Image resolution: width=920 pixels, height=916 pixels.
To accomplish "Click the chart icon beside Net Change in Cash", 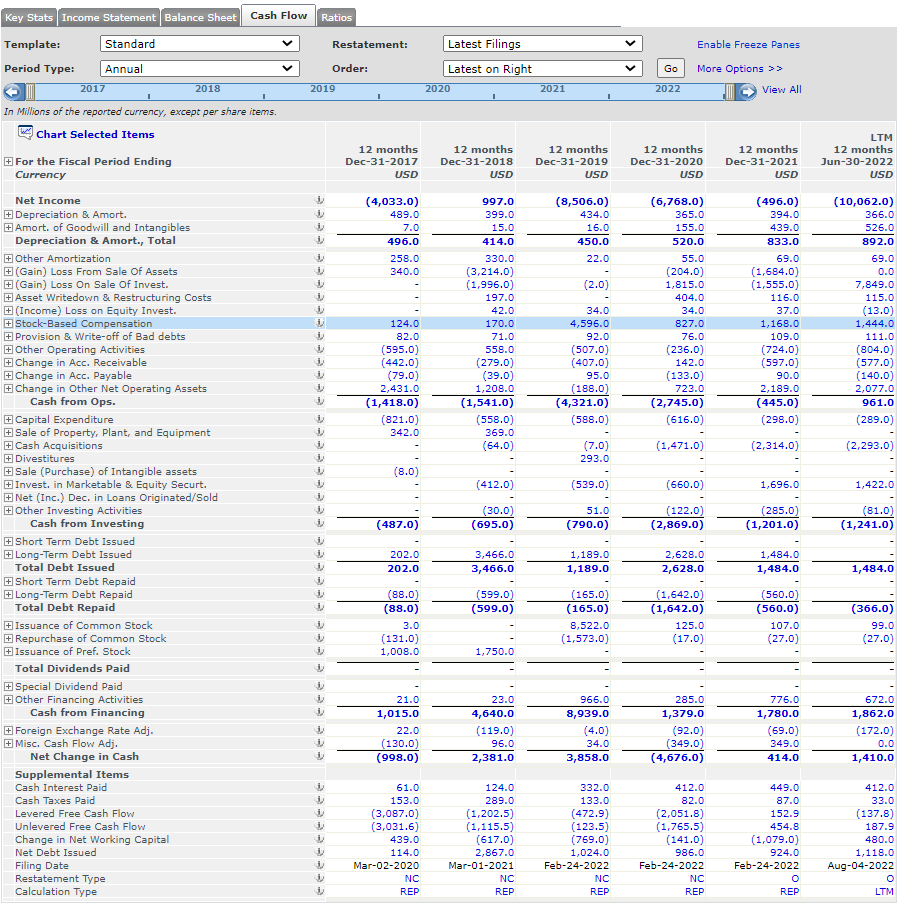I will [318, 757].
